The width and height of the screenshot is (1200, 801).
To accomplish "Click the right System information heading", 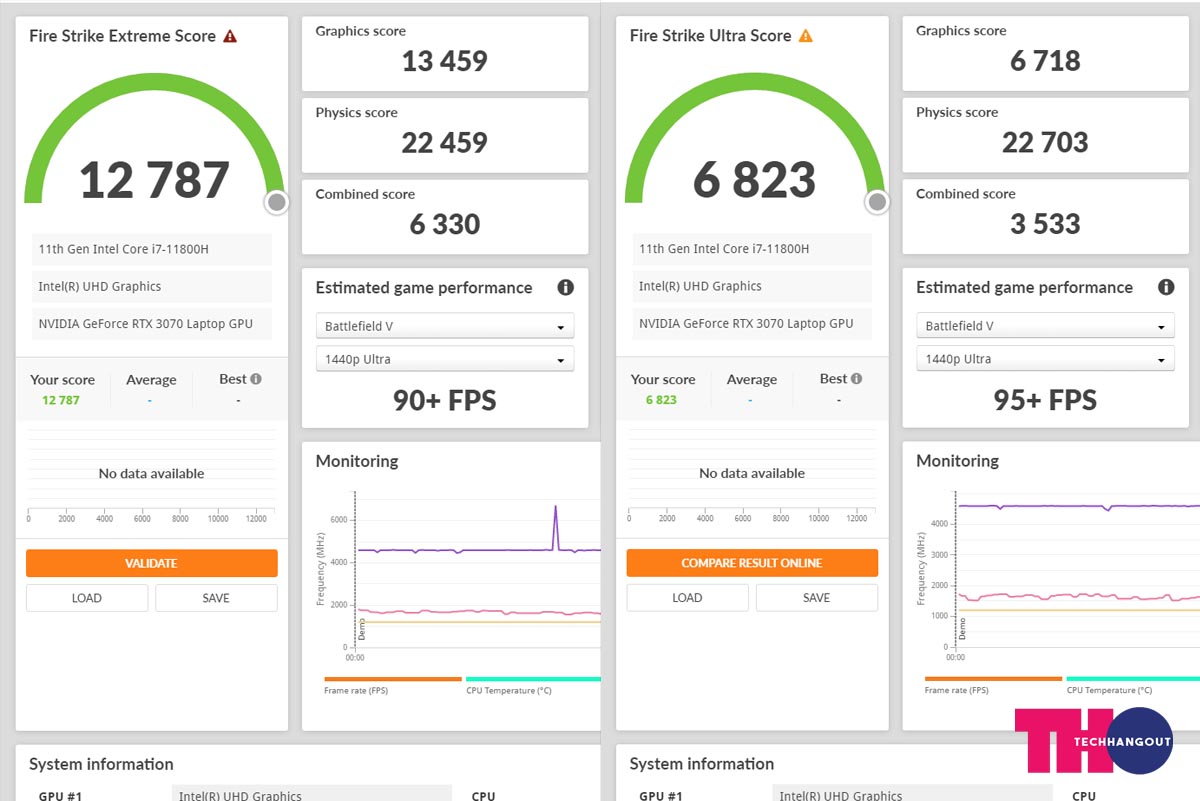I will pyautogui.click(x=702, y=764).
